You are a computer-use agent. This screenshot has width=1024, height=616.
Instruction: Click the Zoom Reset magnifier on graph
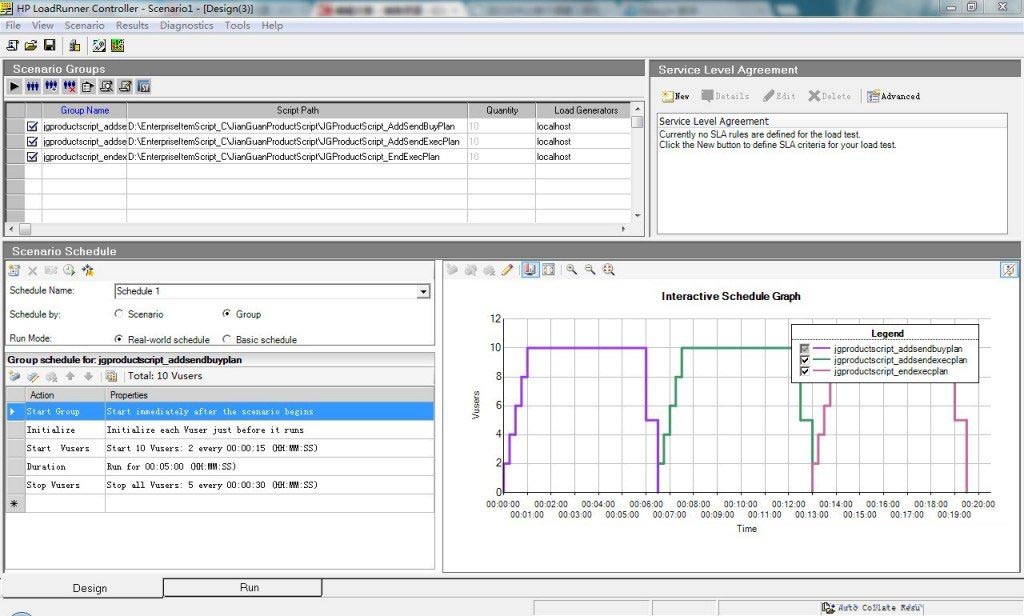[x=609, y=270]
